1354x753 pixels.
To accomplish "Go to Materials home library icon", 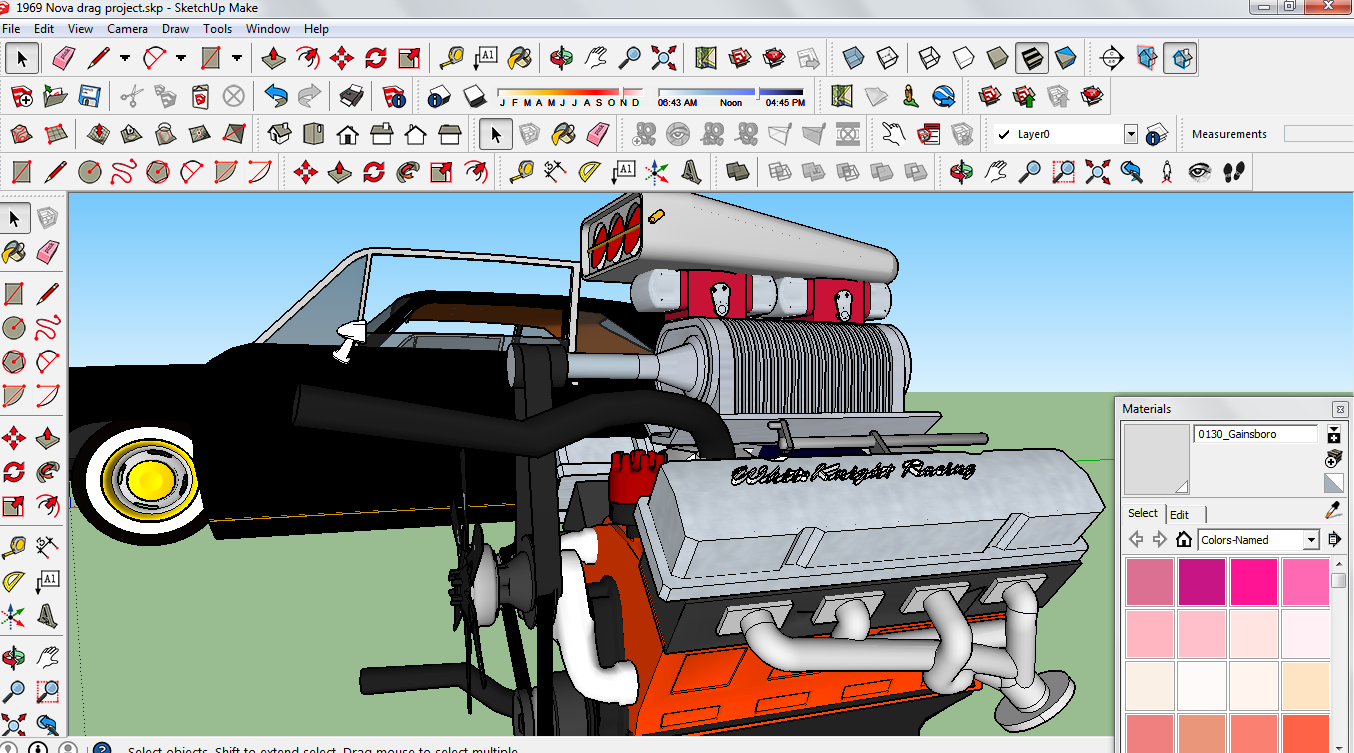I will [x=1184, y=539].
